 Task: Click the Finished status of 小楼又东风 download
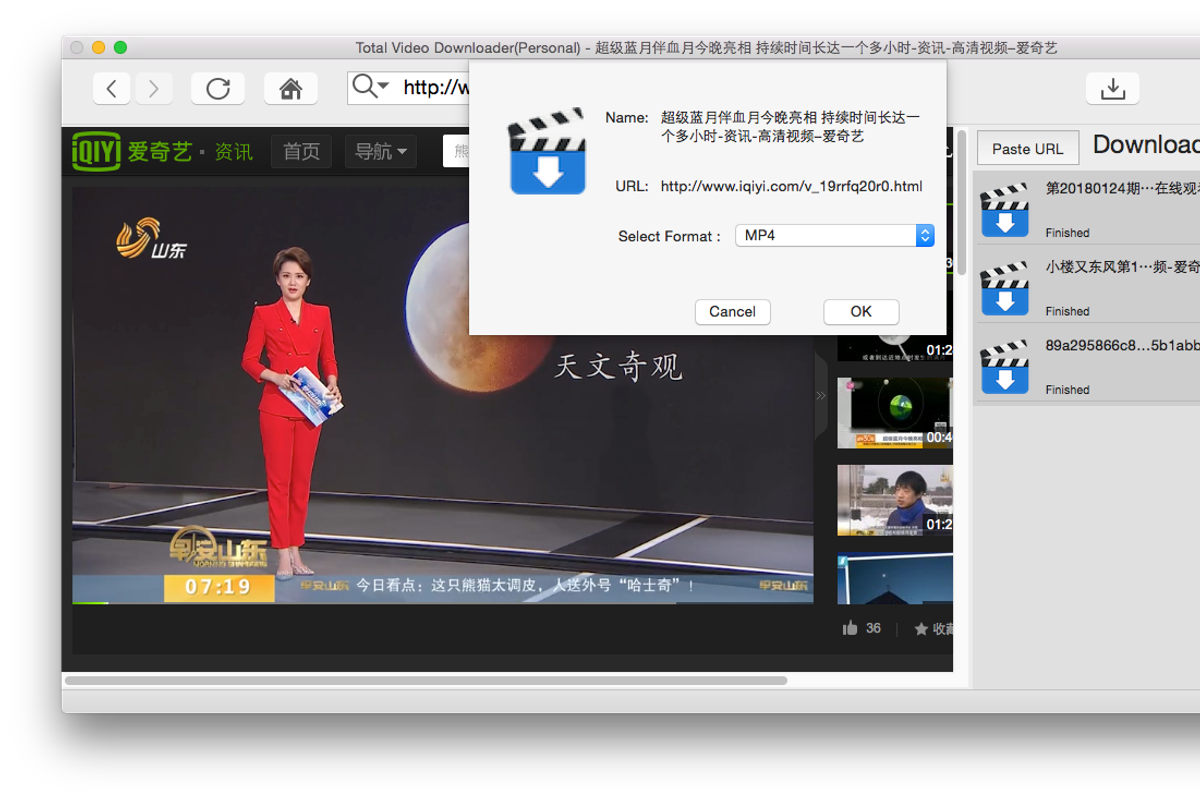coord(1067,311)
